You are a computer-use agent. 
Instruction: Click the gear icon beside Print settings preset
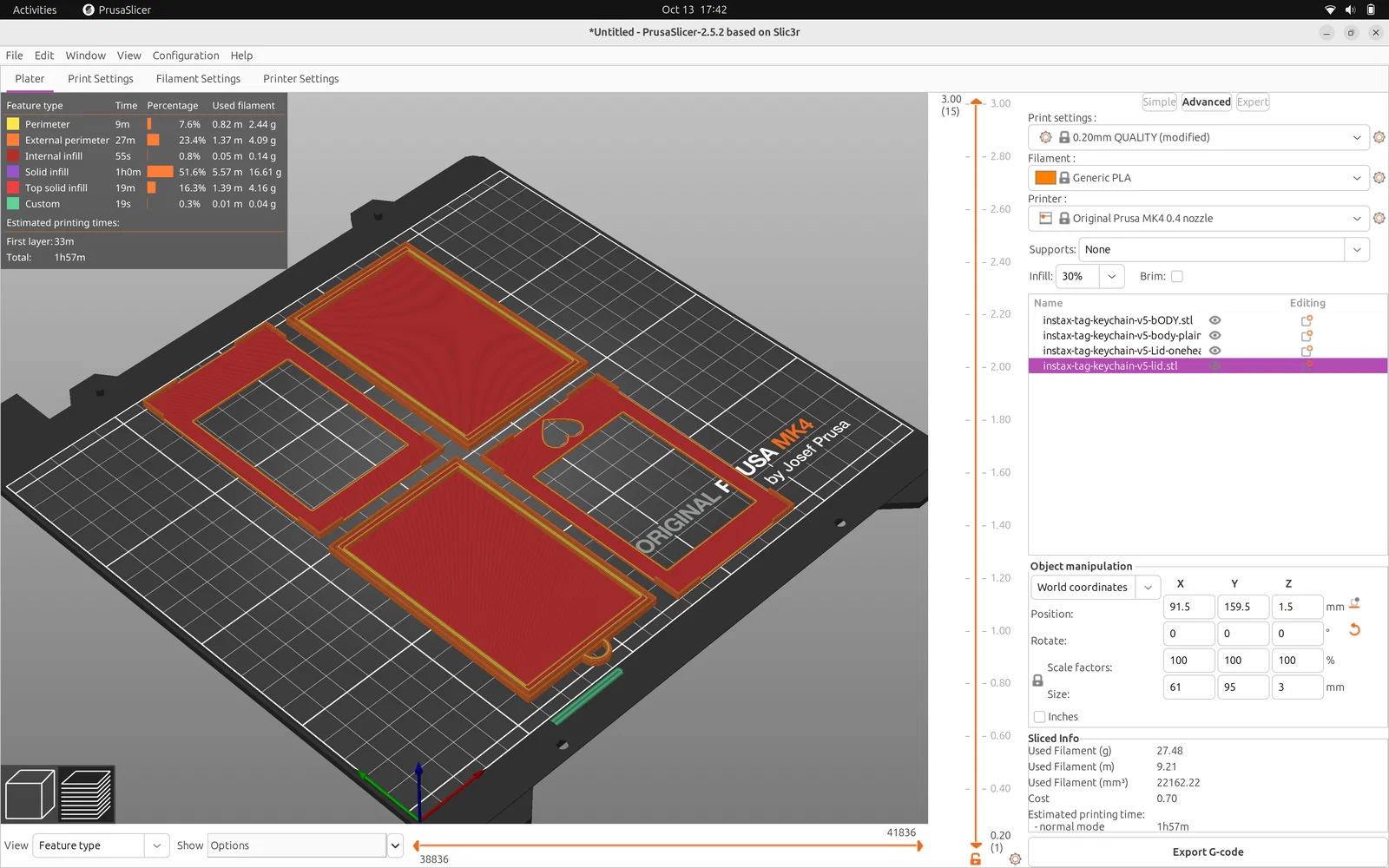pyautogui.click(x=1379, y=137)
